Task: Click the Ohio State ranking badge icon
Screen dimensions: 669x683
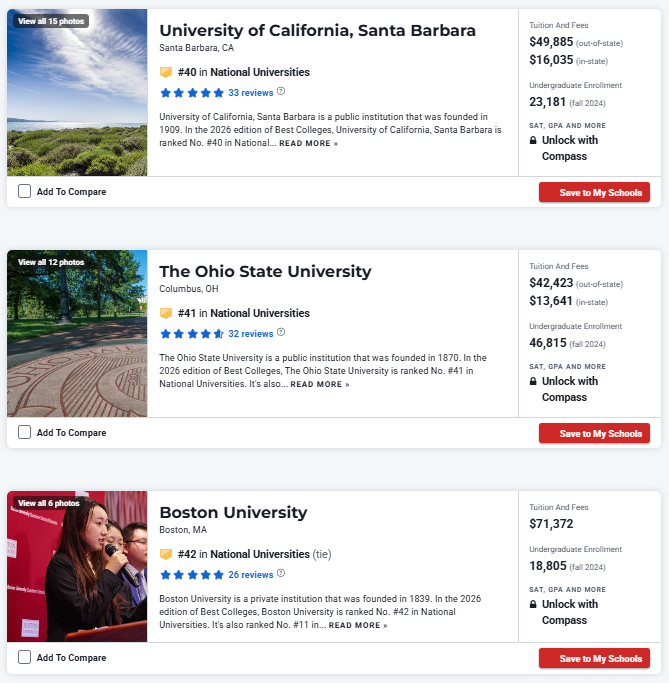Action: tap(166, 313)
